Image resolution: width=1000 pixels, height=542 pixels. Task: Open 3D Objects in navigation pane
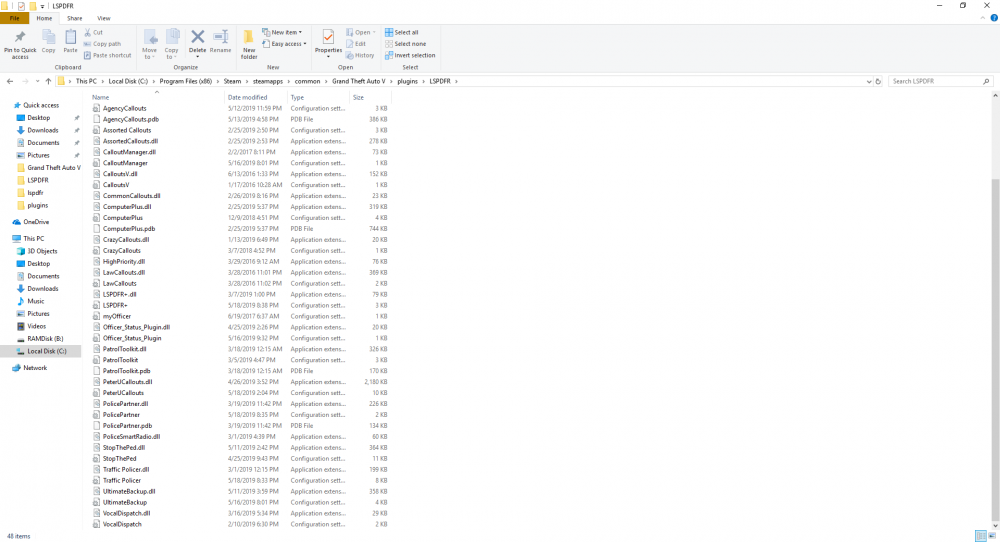coord(42,251)
